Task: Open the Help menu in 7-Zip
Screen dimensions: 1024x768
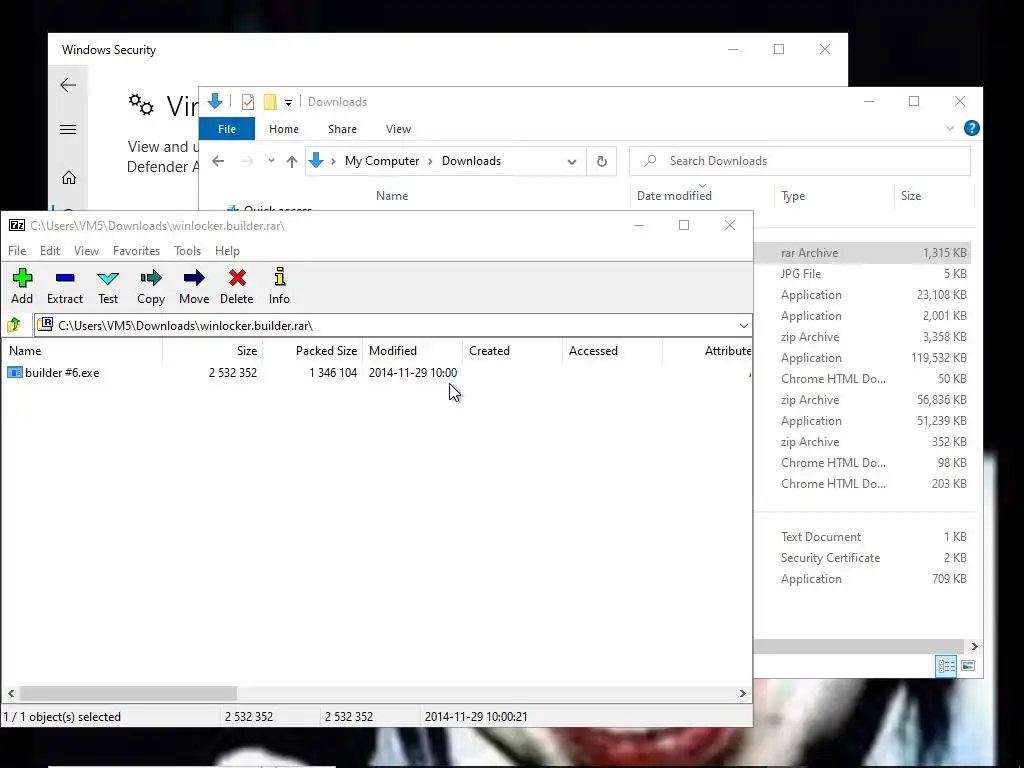Action: pos(227,251)
